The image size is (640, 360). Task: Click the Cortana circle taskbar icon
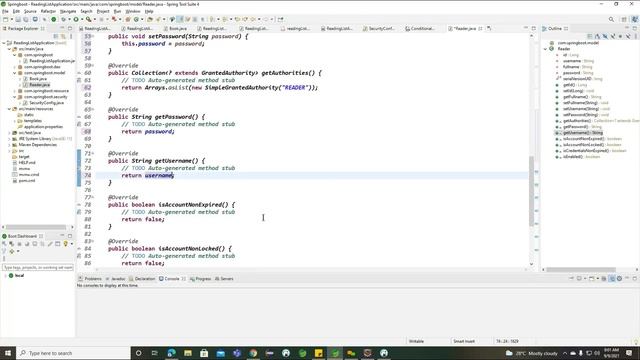[138, 353]
